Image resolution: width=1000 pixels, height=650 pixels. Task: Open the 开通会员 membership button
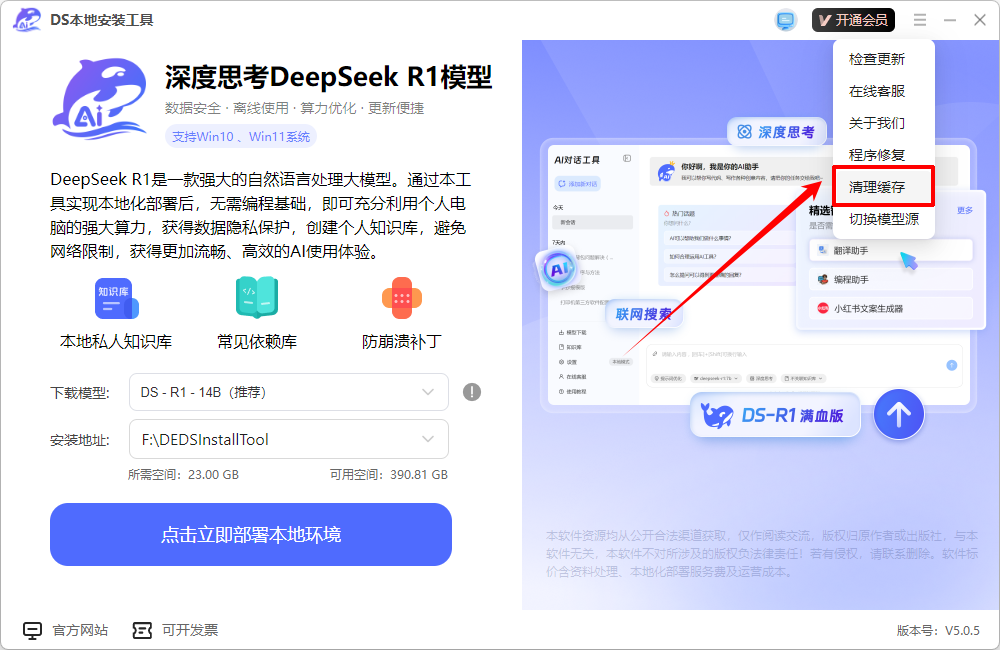[853, 20]
